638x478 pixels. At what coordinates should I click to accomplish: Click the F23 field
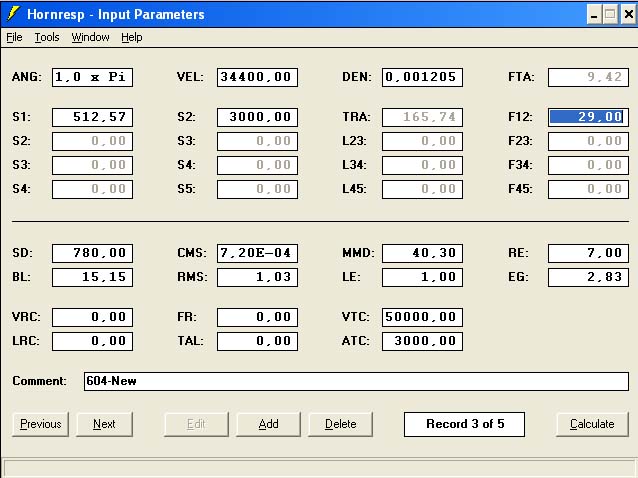point(588,141)
